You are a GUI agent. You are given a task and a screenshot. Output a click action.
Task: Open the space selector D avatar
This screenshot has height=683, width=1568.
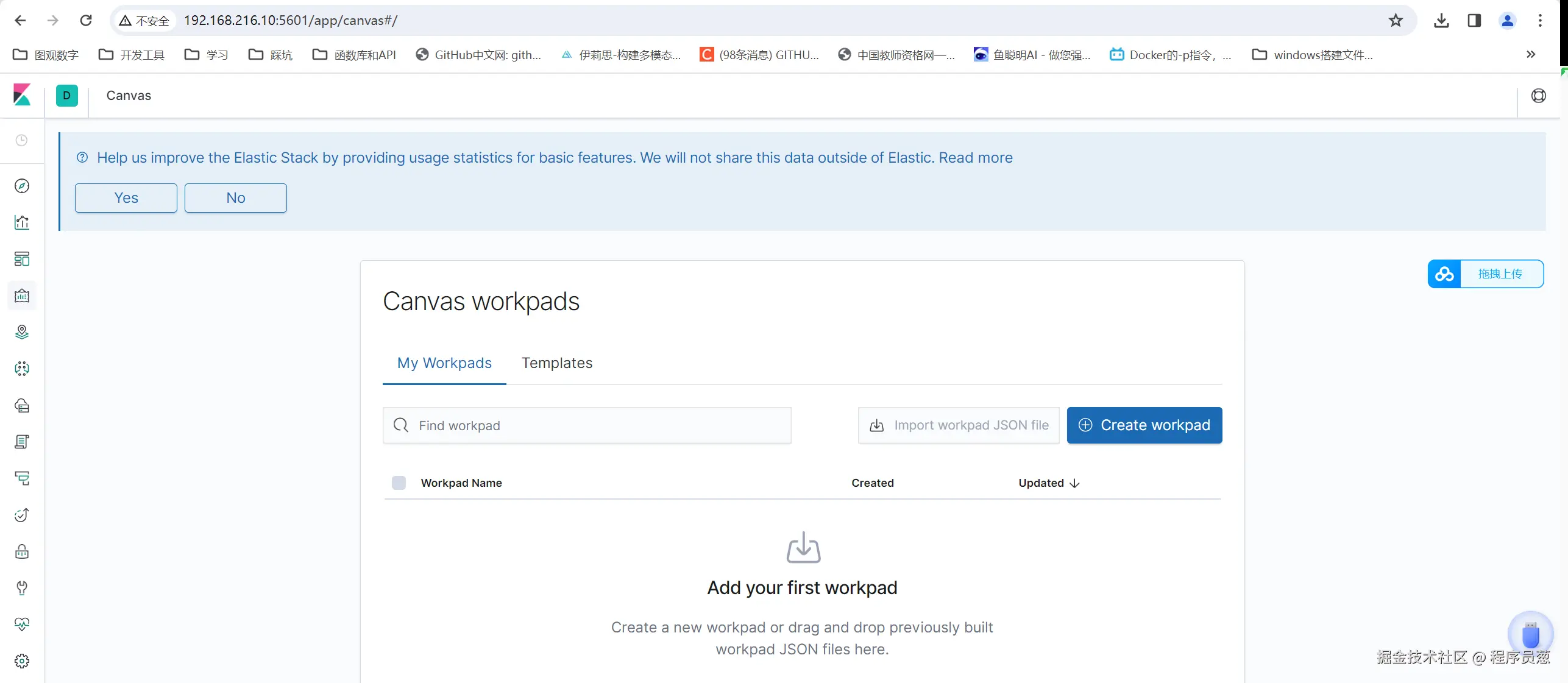coord(66,96)
